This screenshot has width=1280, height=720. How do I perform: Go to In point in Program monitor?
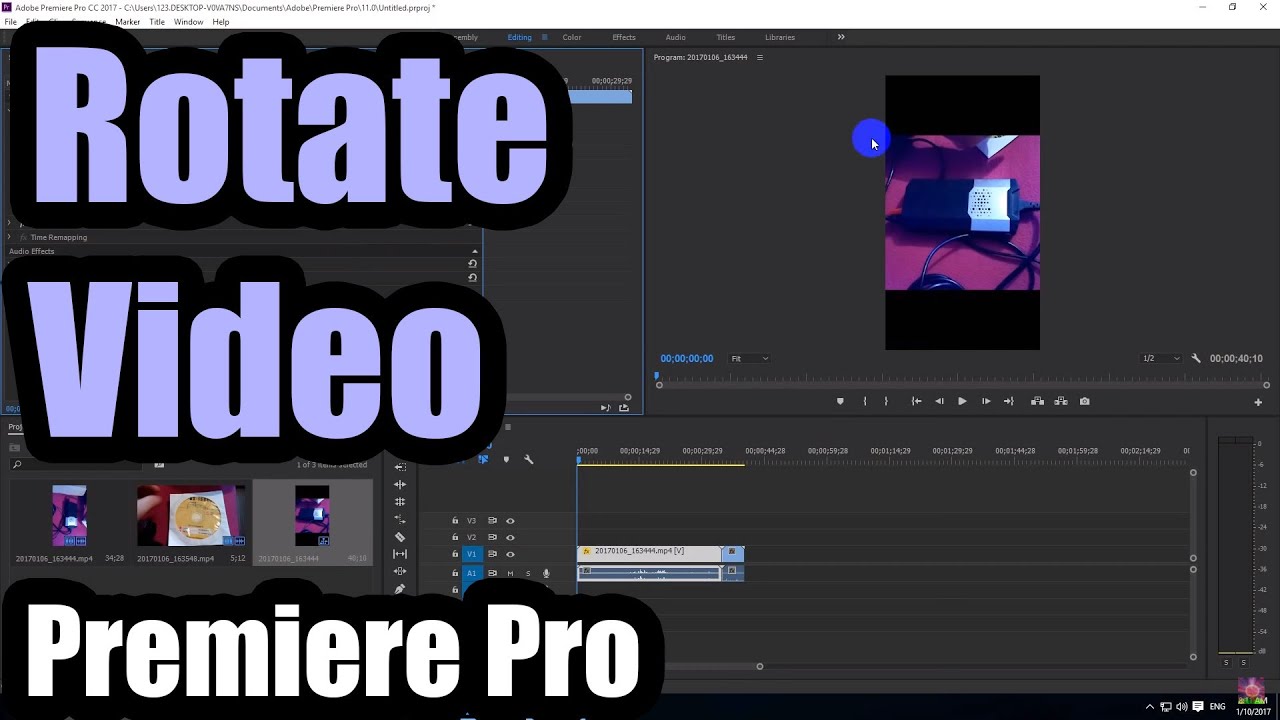tap(916, 401)
